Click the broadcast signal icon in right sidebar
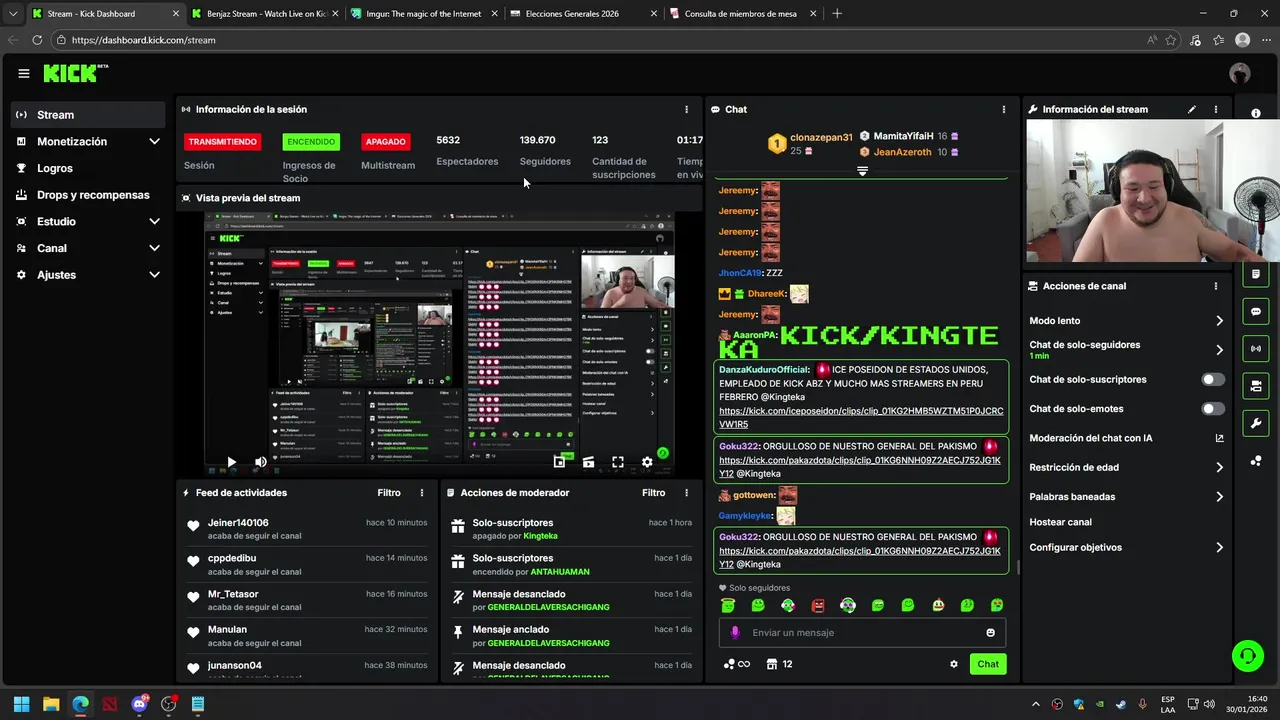The width and height of the screenshot is (1280, 720). pos(1256,348)
